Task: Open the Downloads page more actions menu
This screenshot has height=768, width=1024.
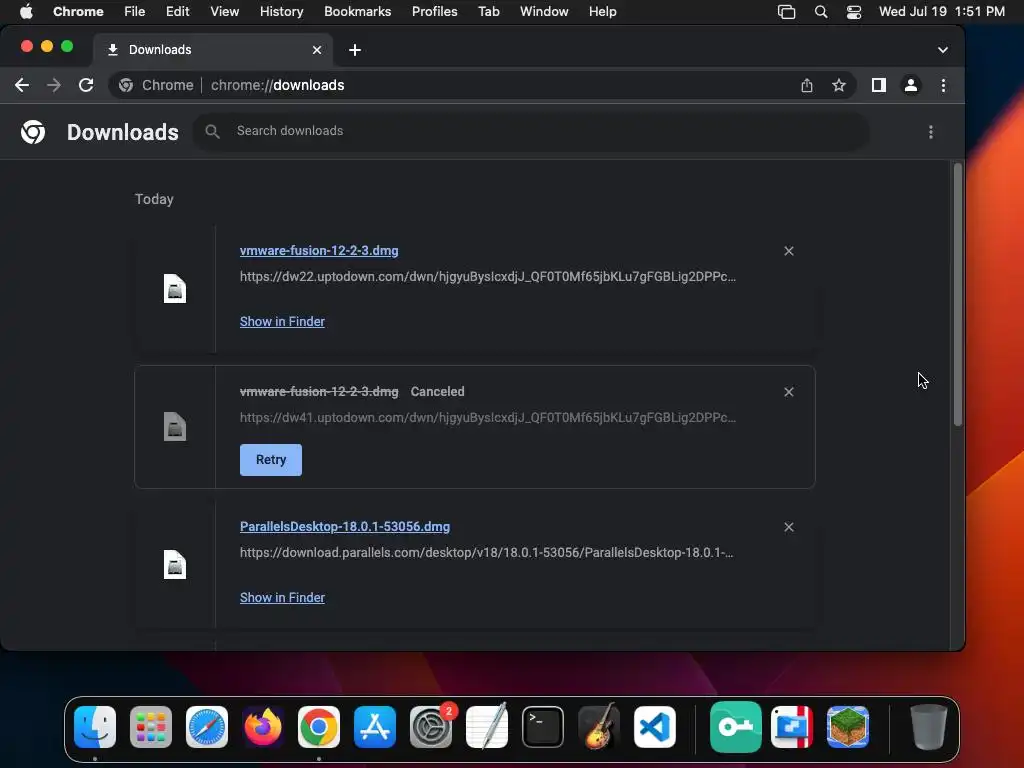Action: (x=931, y=133)
